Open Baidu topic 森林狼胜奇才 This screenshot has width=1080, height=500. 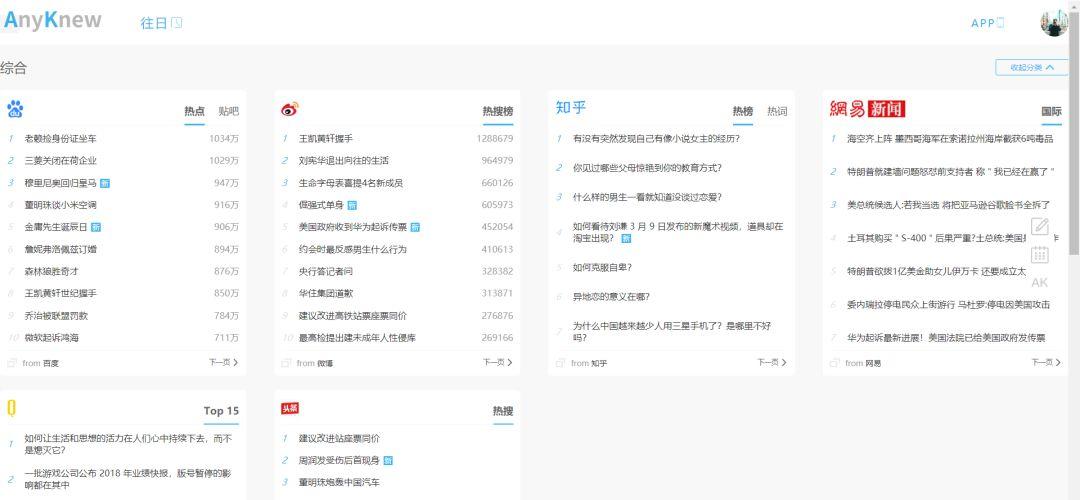(x=52, y=271)
